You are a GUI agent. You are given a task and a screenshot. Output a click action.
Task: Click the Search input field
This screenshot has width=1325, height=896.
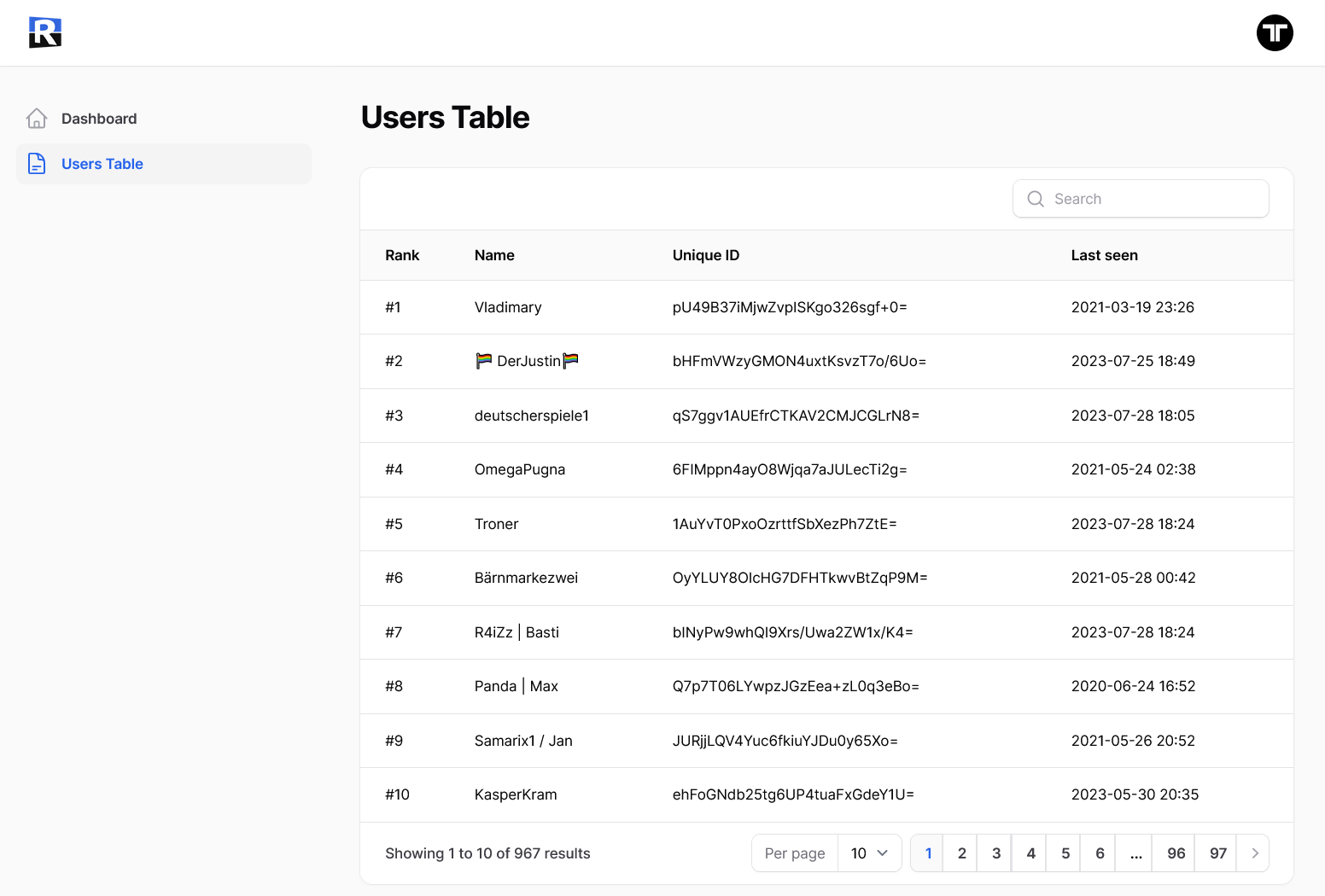click(1153, 199)
